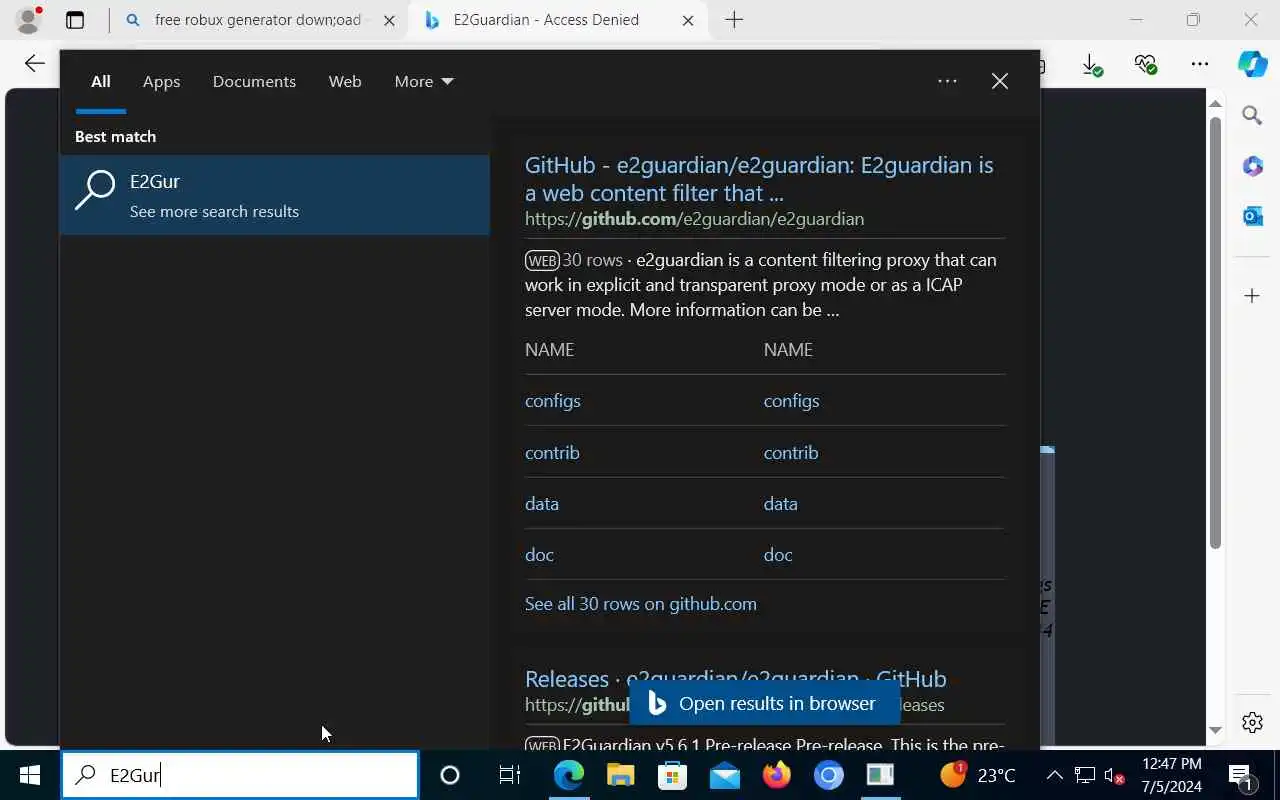
Task: Click See all 30 rows on github.com
Action: click(641, 604)
